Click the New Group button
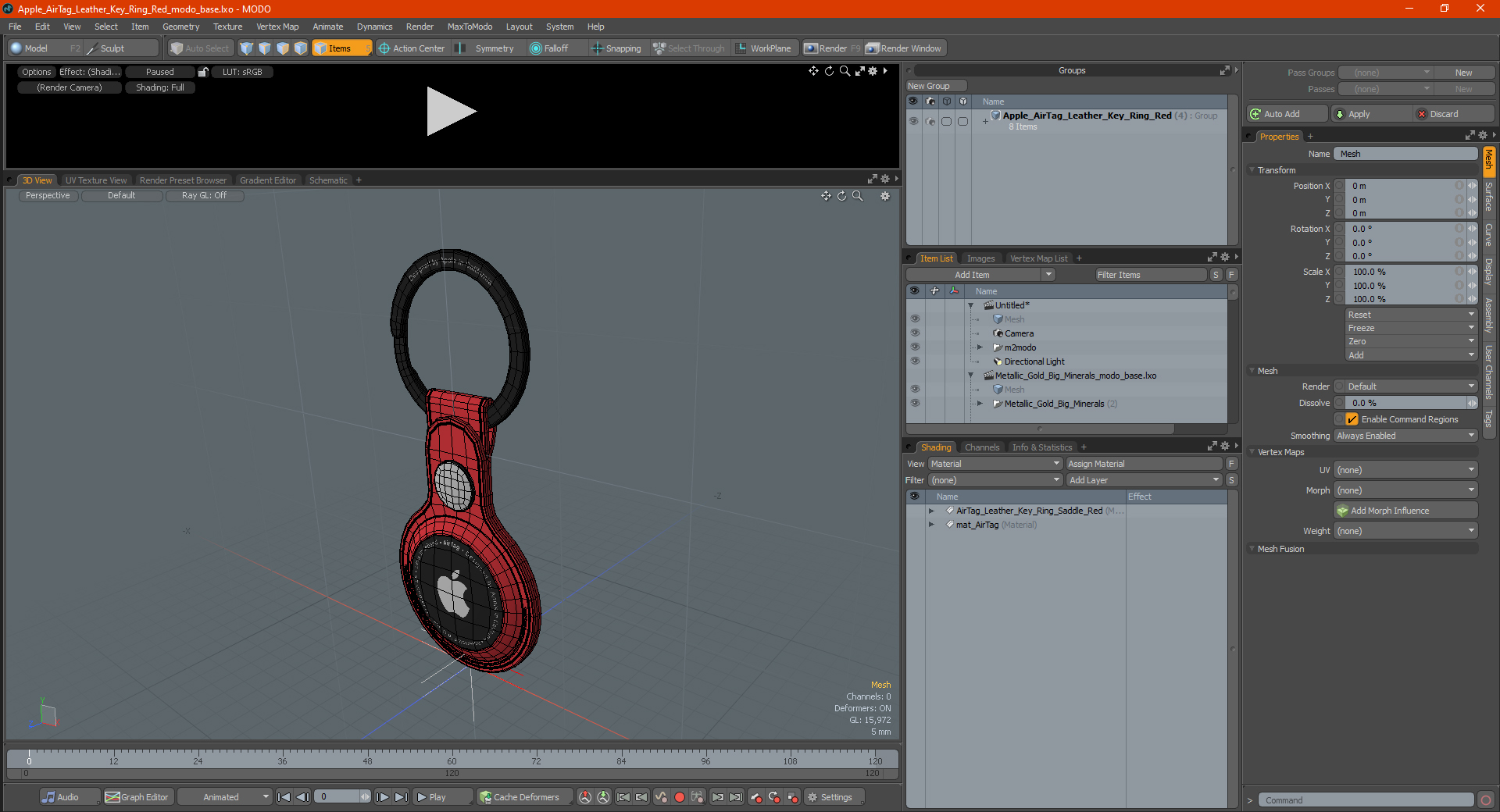1500x812 pixels. pos(935,86)
